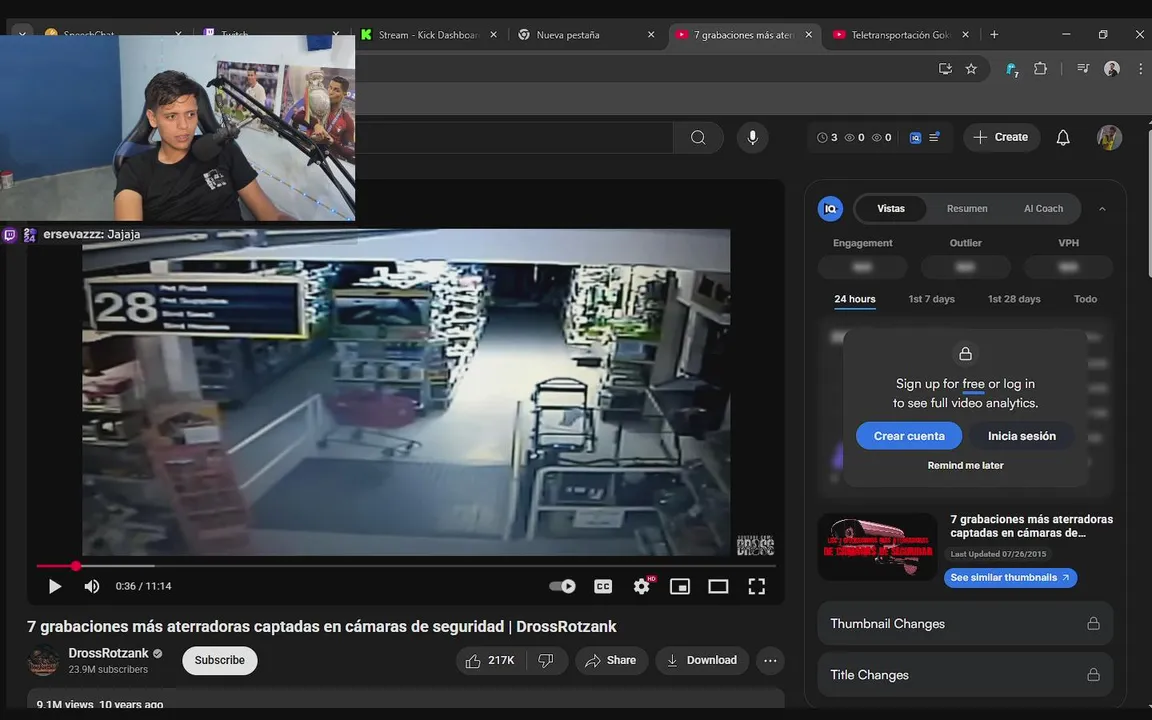Image resolution: width=1152 pixels, height=720 pixels.
Task: Enter fullscreen mode icon
Action: [x=757, y=586]
